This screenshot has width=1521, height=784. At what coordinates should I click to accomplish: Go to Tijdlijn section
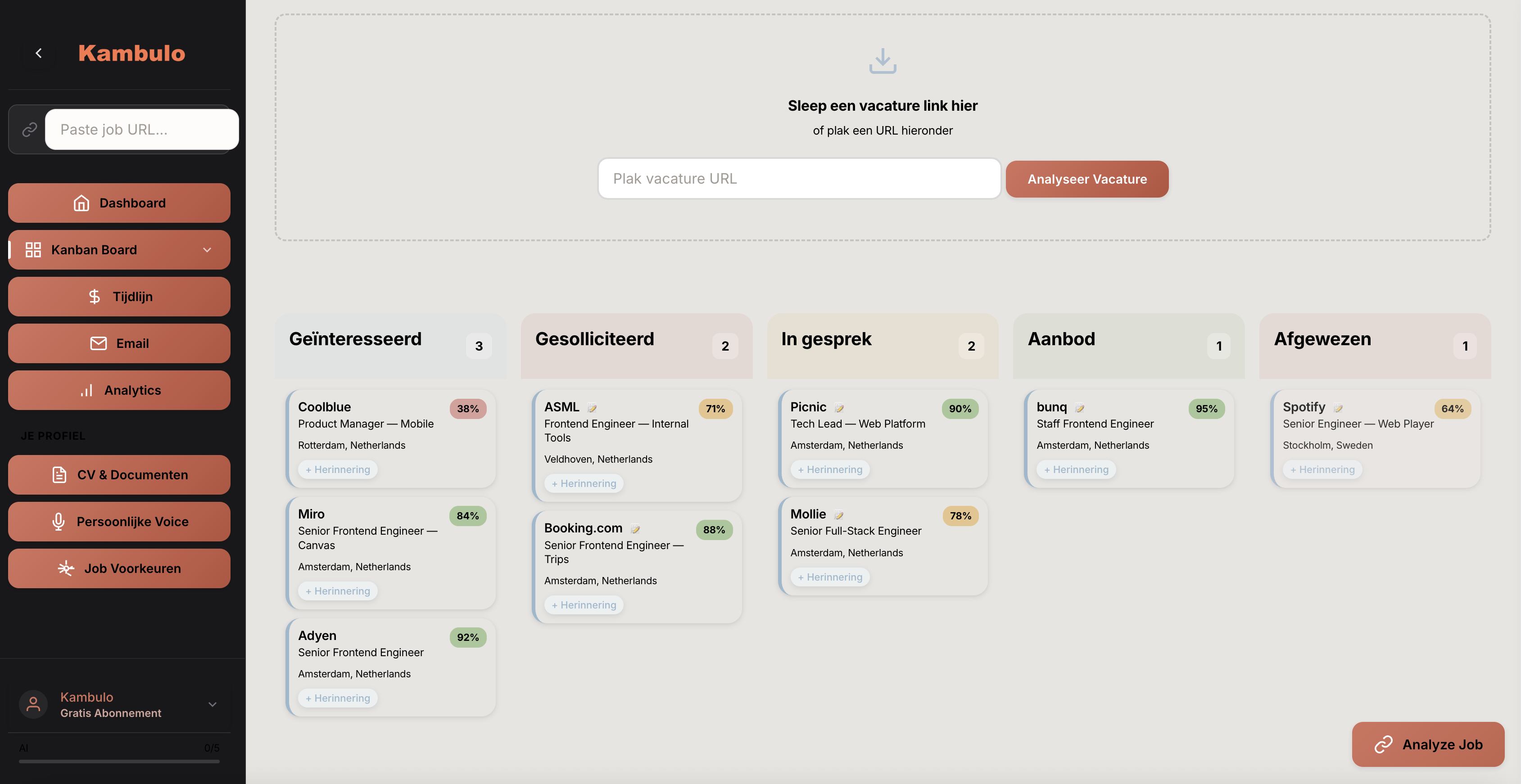(x=119, y=296)
